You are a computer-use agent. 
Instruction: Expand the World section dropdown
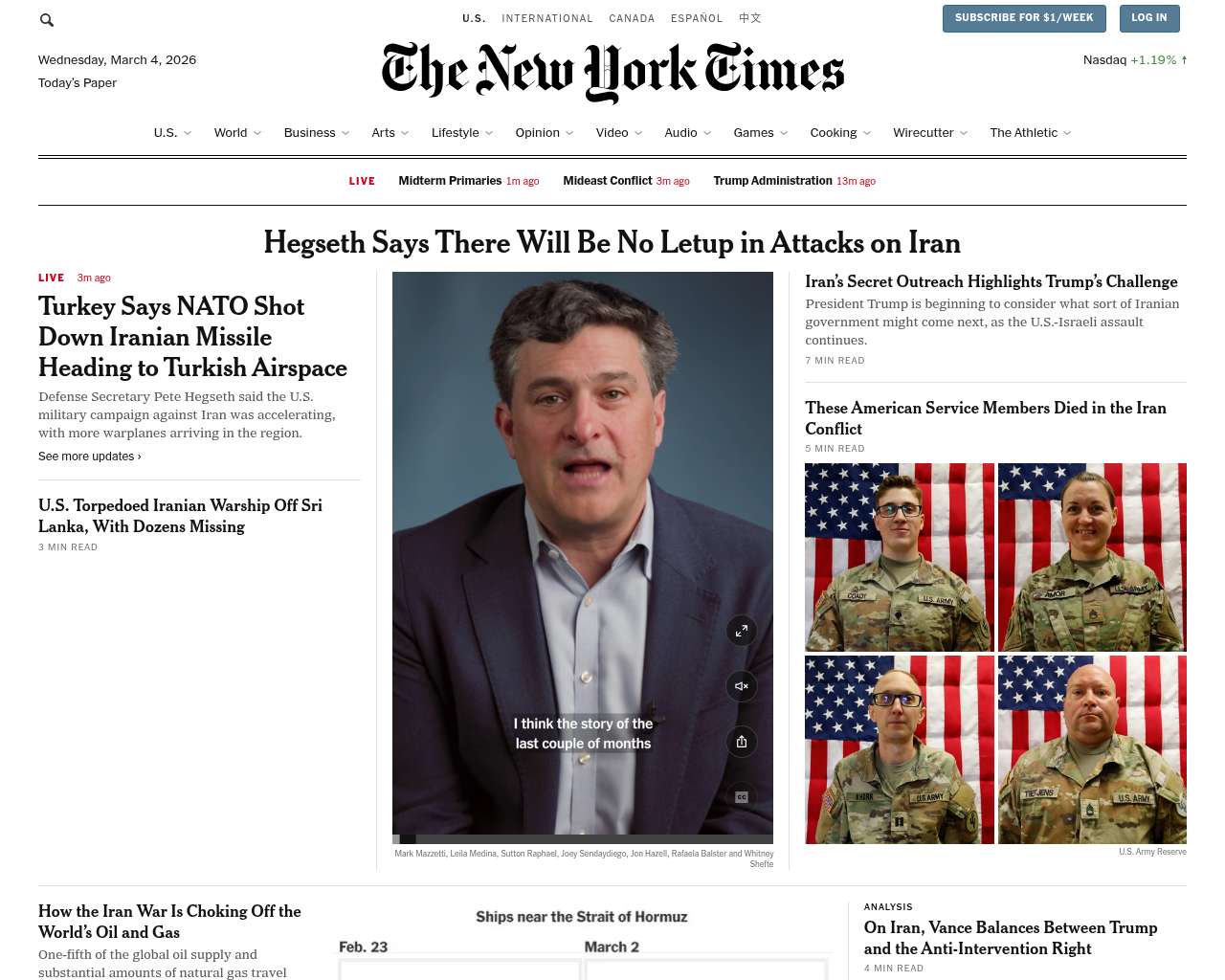(257, 133)
